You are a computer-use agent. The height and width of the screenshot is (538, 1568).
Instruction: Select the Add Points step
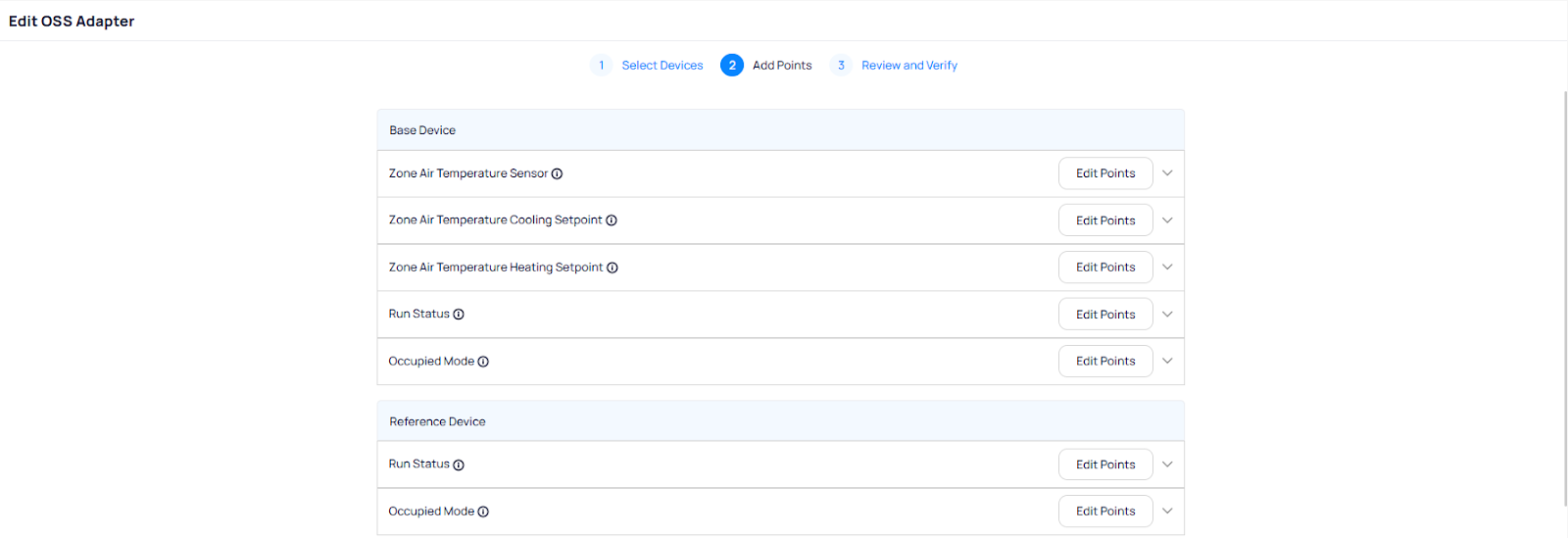[781, 66]
